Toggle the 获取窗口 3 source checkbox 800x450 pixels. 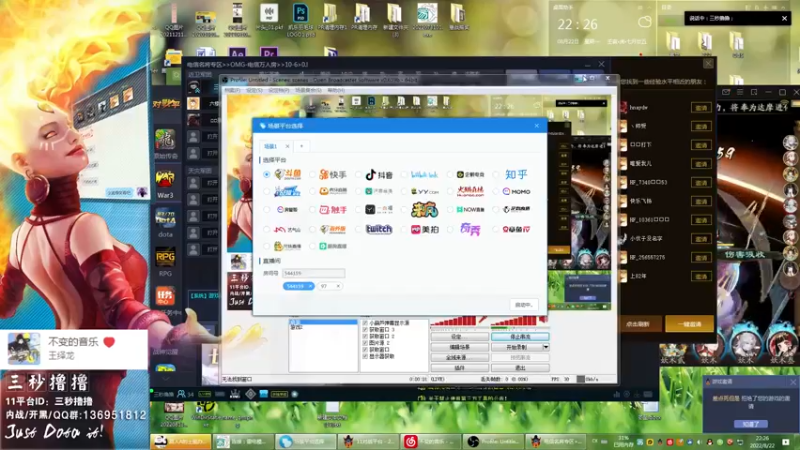point(365,330)
